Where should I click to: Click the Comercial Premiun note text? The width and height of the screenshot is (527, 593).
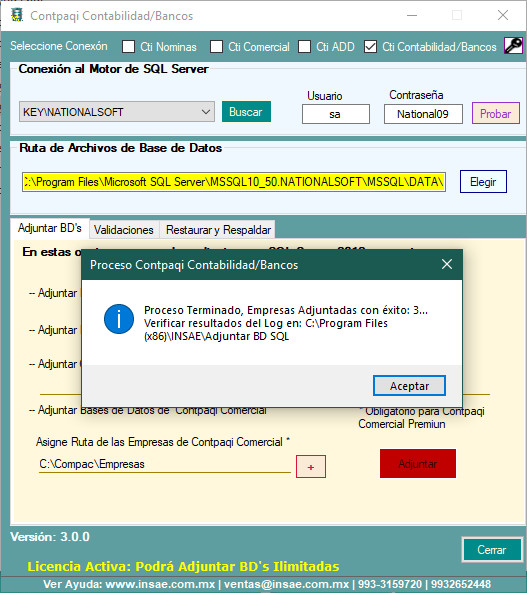pyautogui.click(x=421, y=418)
